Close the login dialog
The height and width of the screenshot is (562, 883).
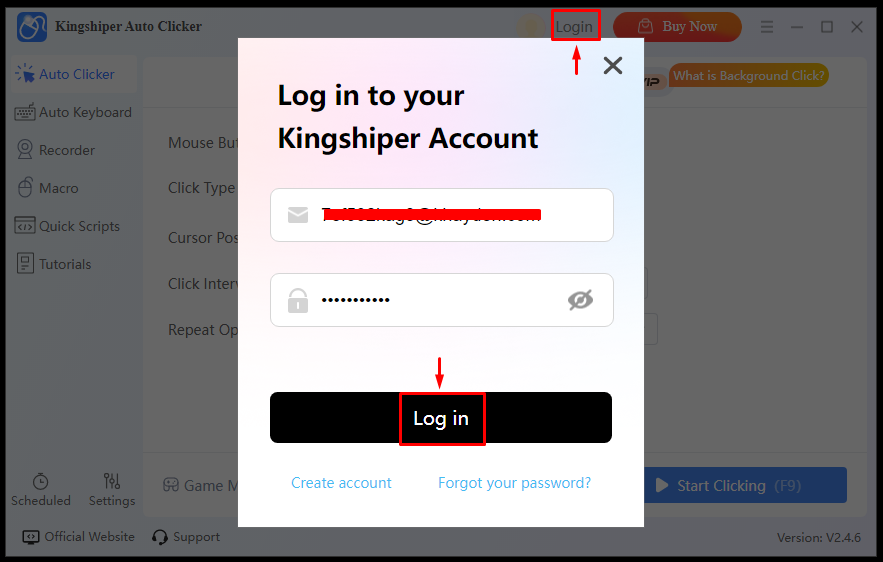[613, 65]
